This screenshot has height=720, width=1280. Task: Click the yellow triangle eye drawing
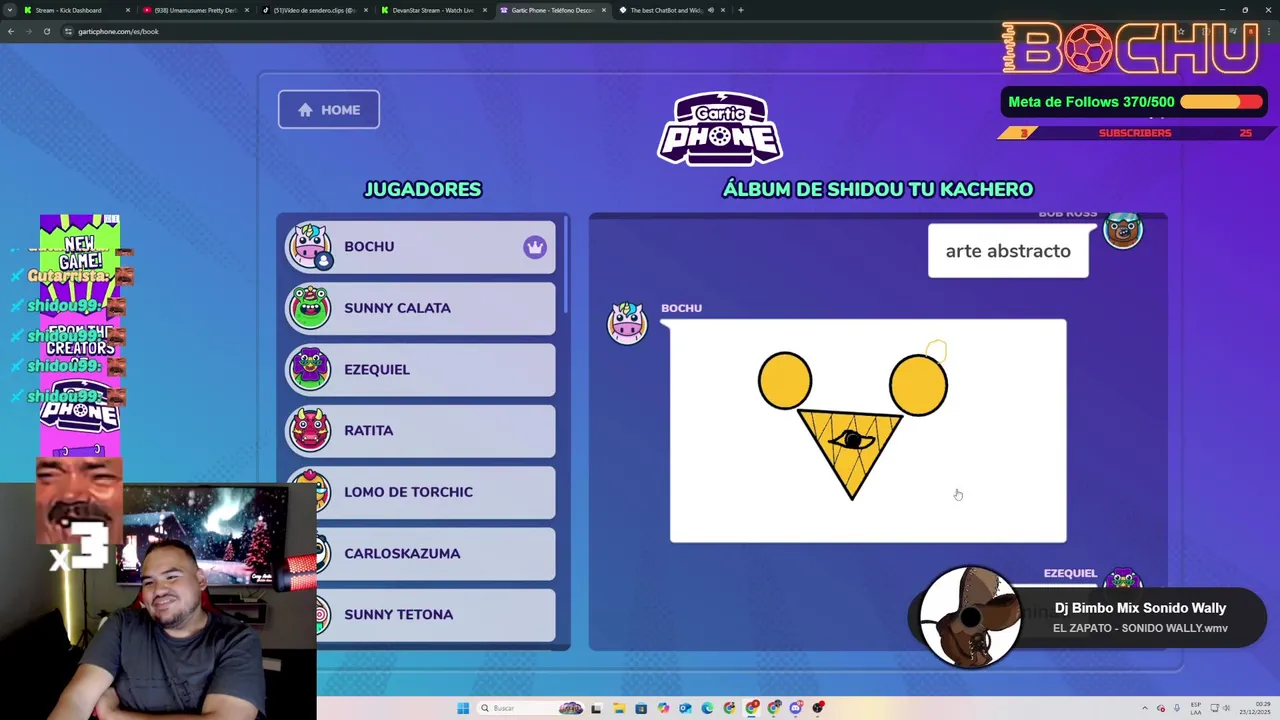851,453
